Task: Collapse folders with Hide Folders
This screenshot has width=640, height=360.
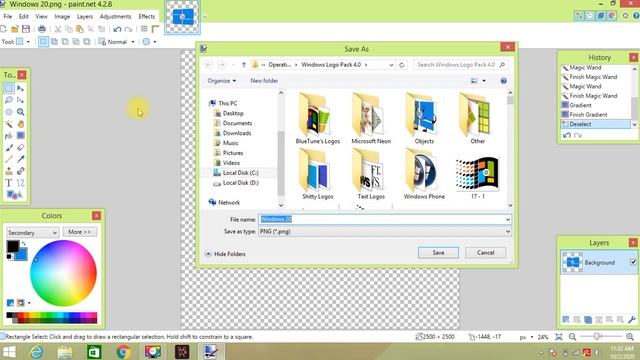Action: (225, 254)
